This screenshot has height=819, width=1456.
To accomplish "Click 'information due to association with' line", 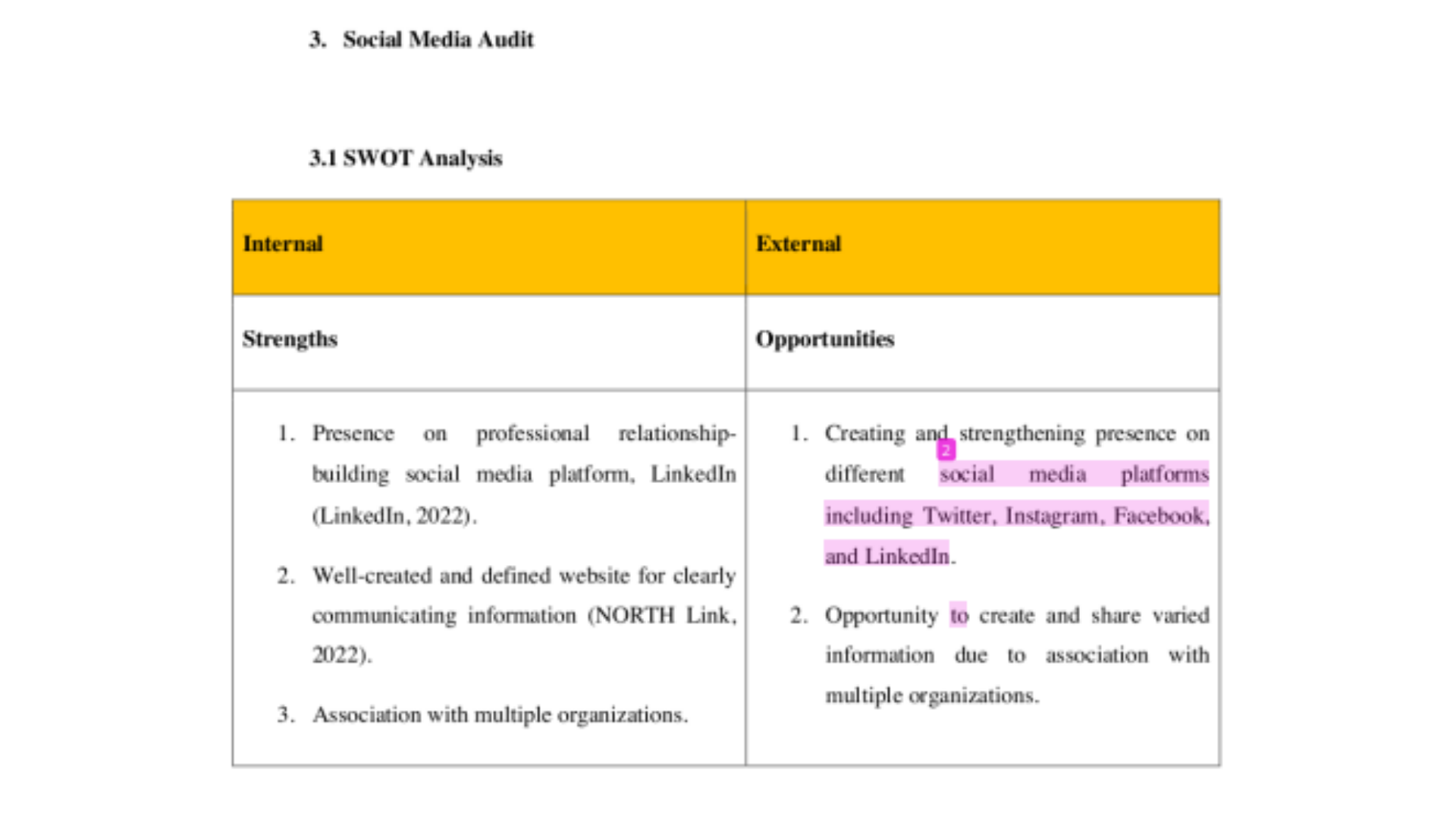I will 1017,655.
